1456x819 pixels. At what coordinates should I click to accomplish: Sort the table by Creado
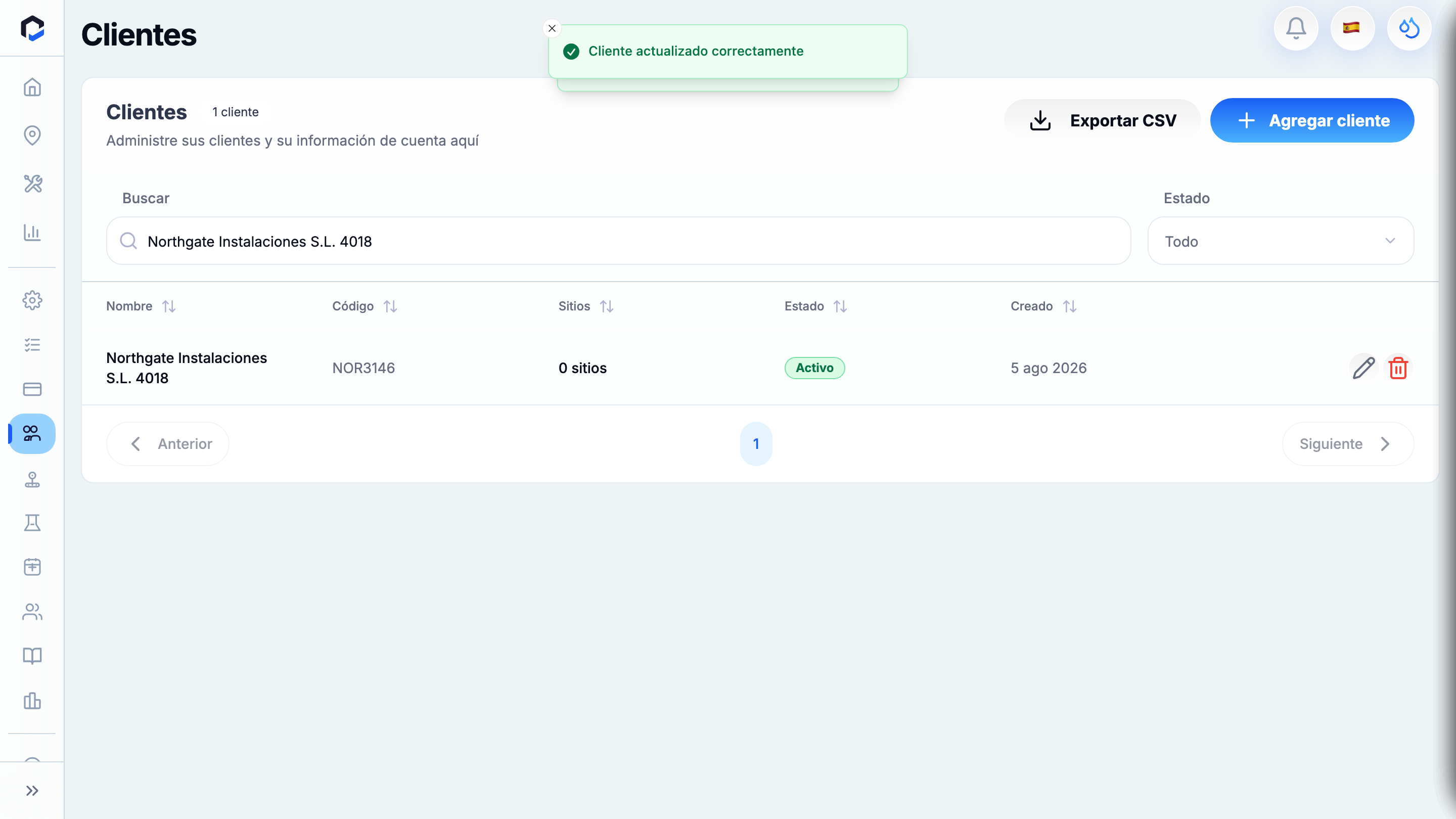(x=1043, y=306)
